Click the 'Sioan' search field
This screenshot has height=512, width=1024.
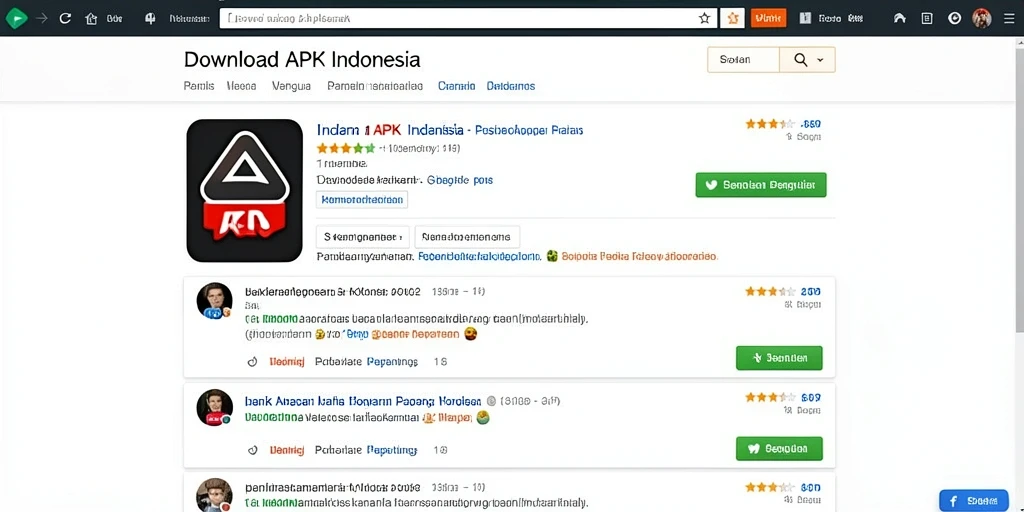743,59
